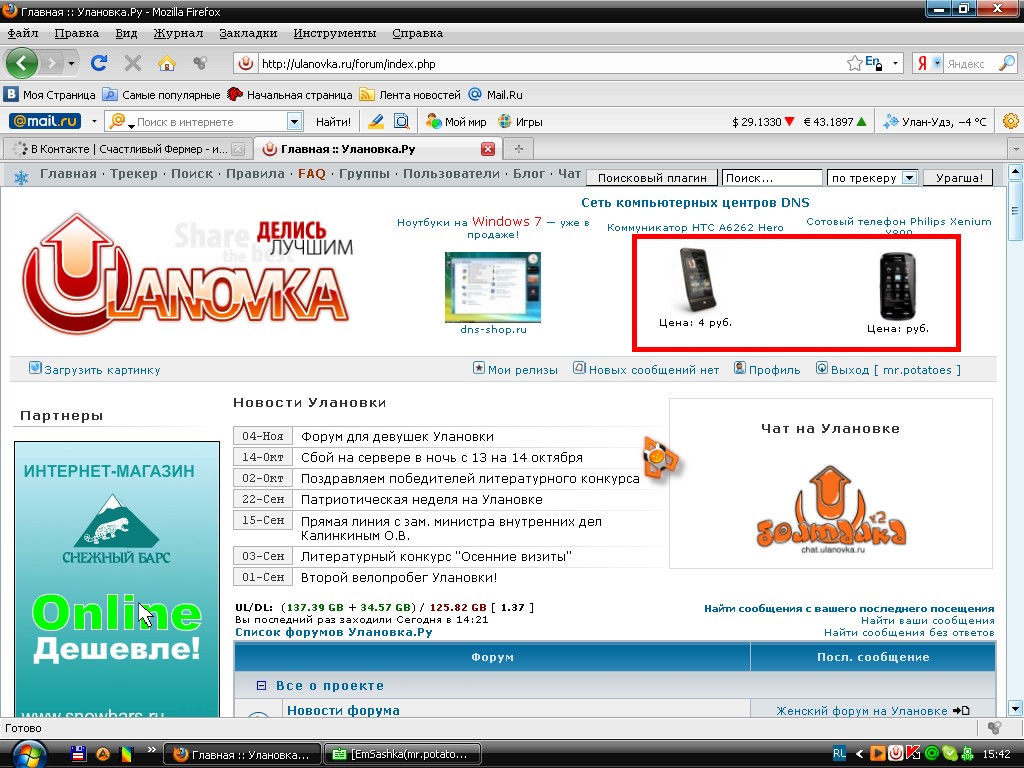This screenshot has height=768, width=1024.
Task: Click the vertical scrollbar down arrow
Action: (x=1015, y=708)
